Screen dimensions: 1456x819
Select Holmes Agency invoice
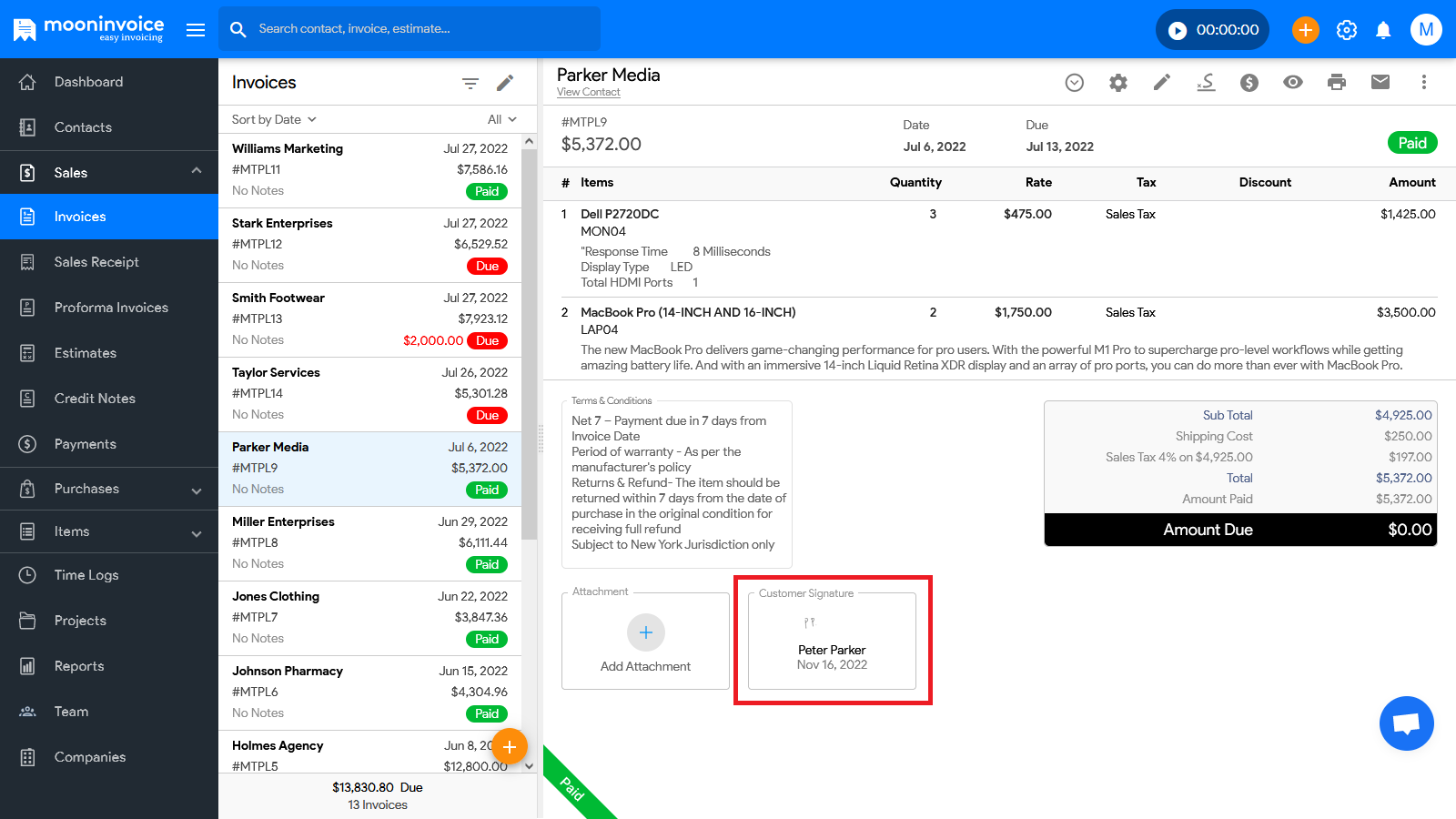tap(369, 753)
